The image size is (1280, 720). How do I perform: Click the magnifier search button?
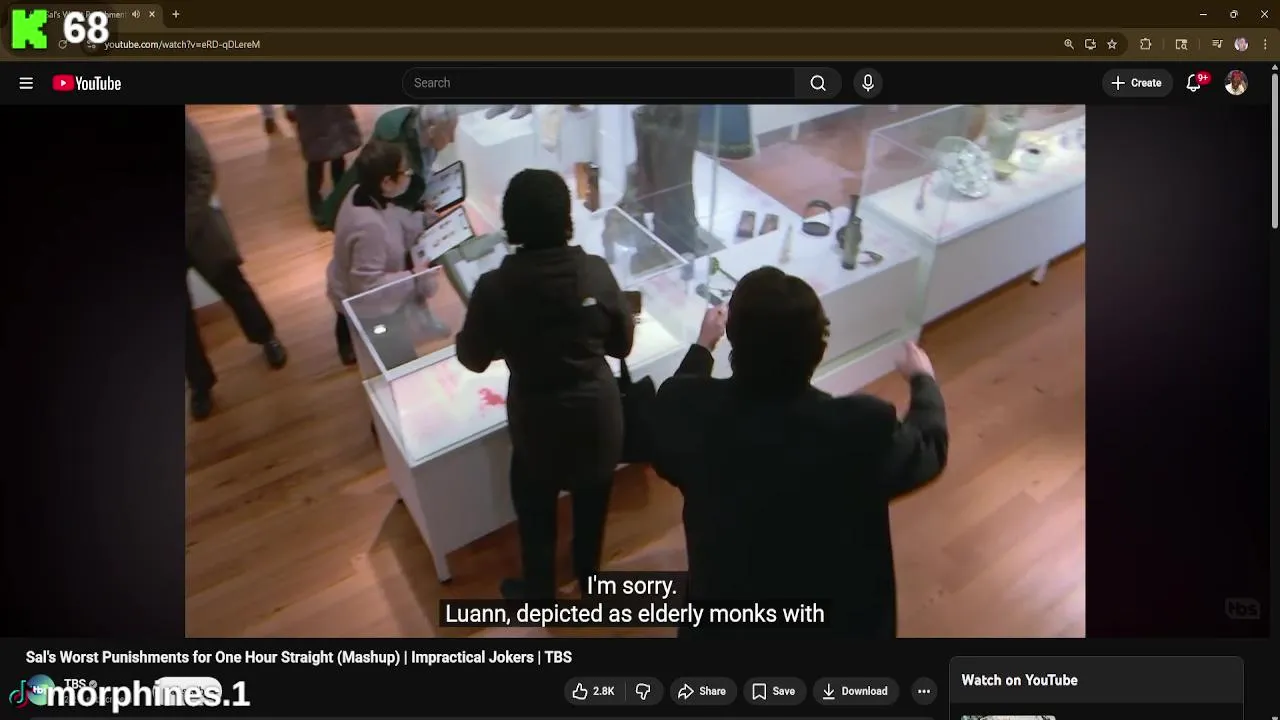tap(818, 83)
